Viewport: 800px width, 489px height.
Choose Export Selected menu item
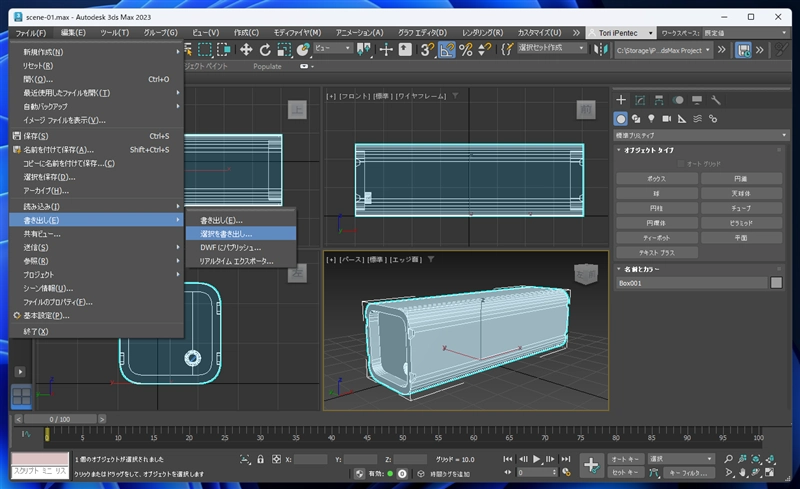pyautogui.click(x=240, y=234)
